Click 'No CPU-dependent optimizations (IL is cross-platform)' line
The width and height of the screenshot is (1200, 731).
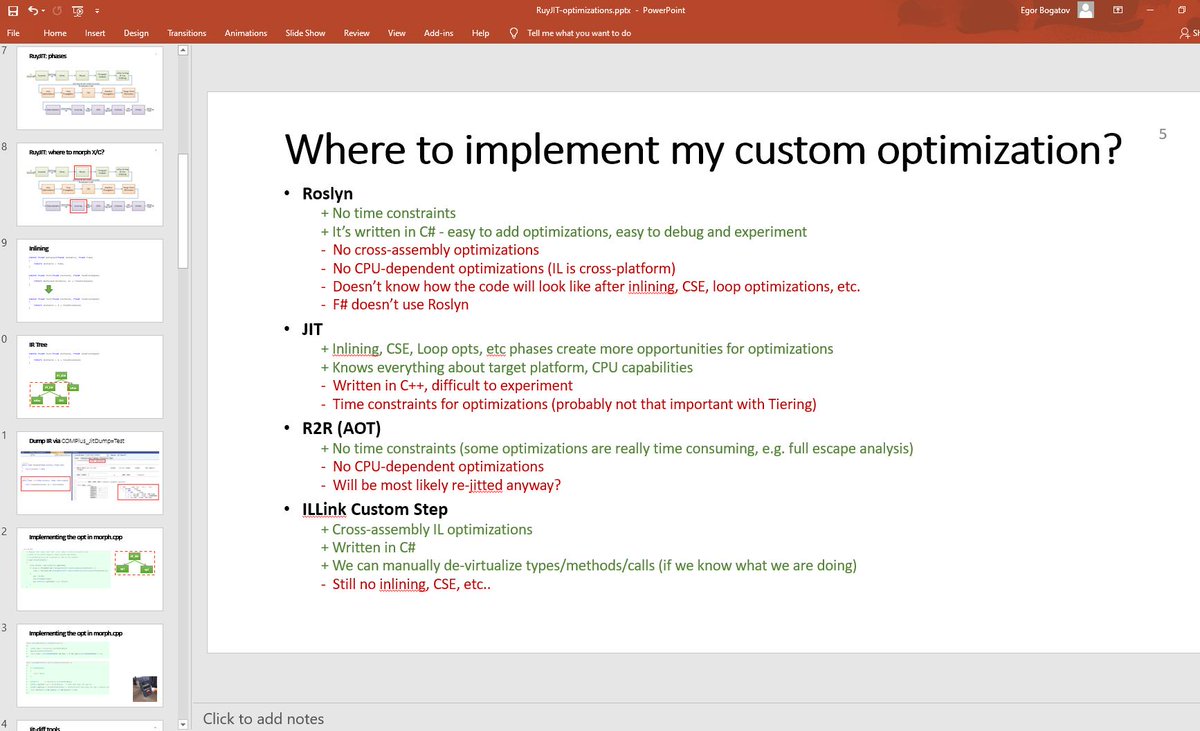pos(498,268)
